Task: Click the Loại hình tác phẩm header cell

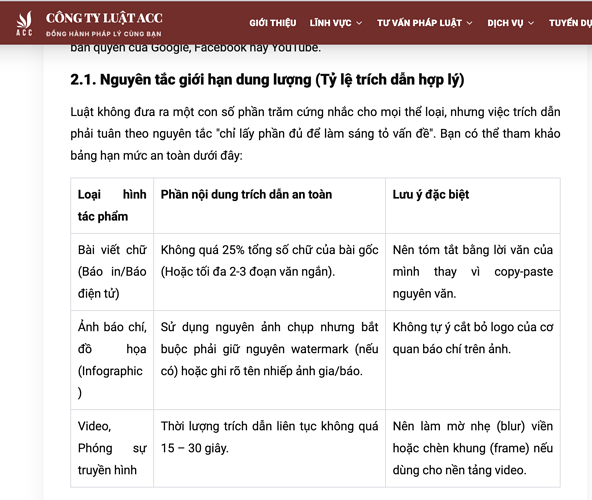Action: point(112,205)
